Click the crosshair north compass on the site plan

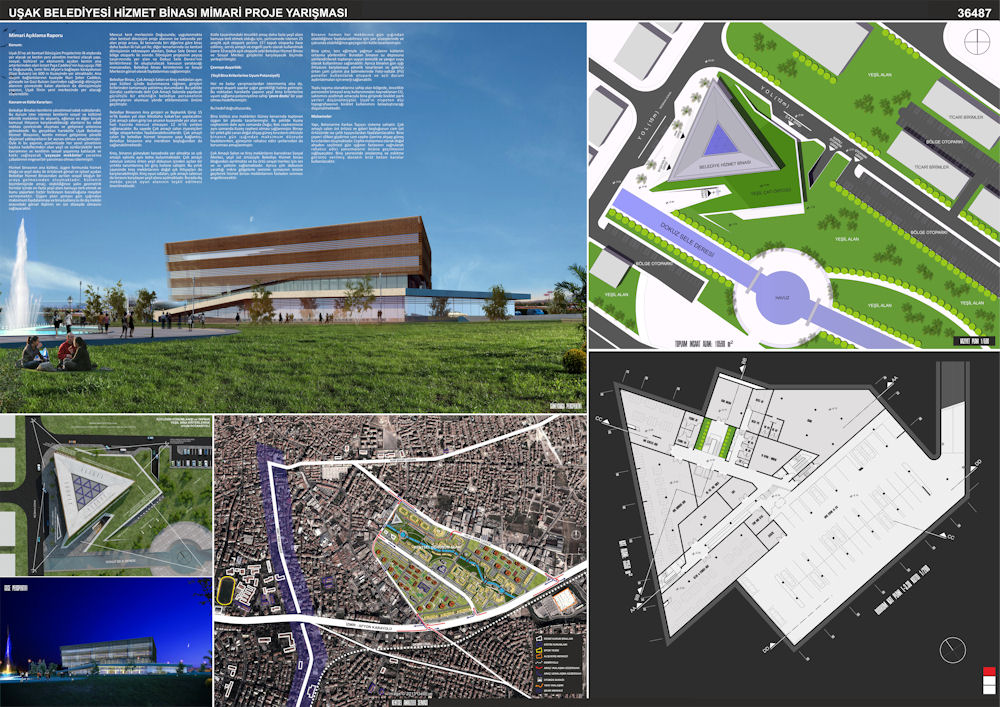pos(976,42)
